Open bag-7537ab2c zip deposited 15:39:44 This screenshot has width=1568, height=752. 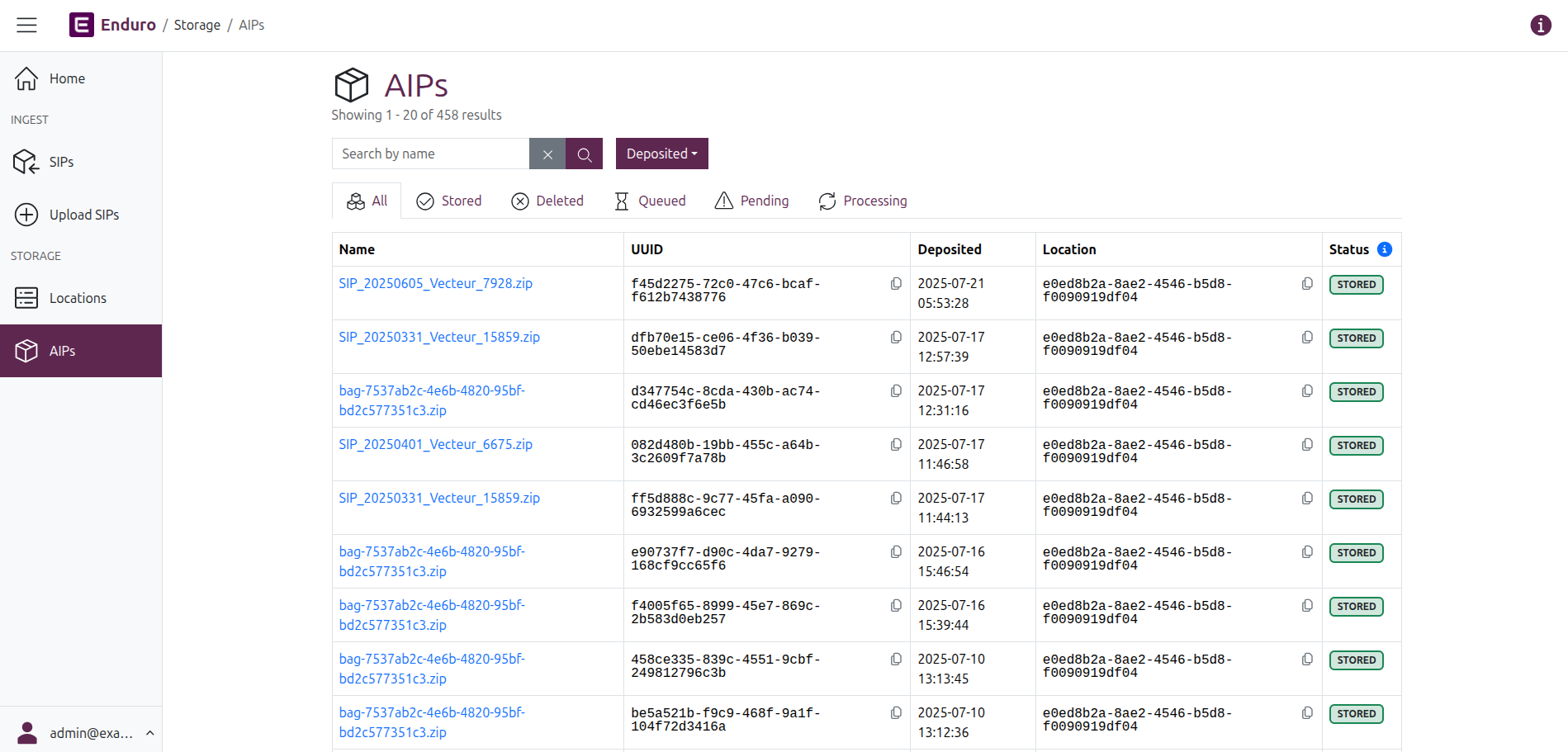pos(432,615)
